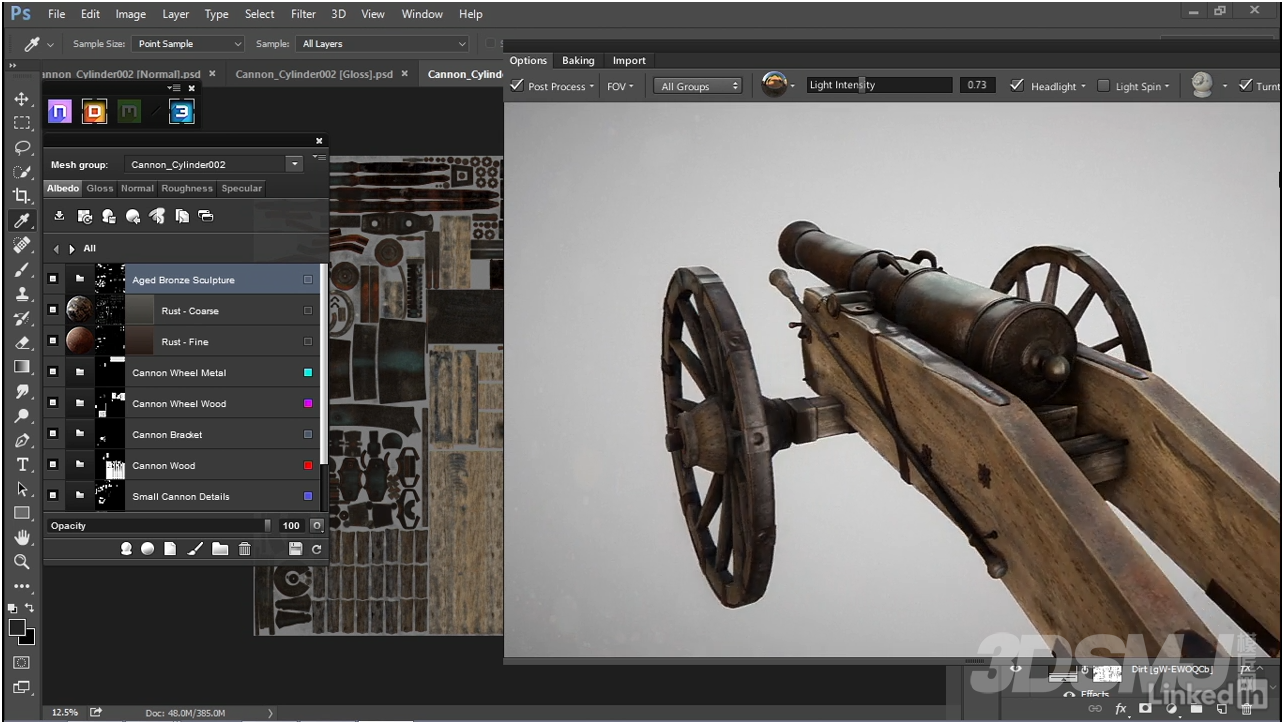Screen dimensions: 1284x724
Task: Open the All Groups dropdown in viewer
Action: tap(699, 87)
